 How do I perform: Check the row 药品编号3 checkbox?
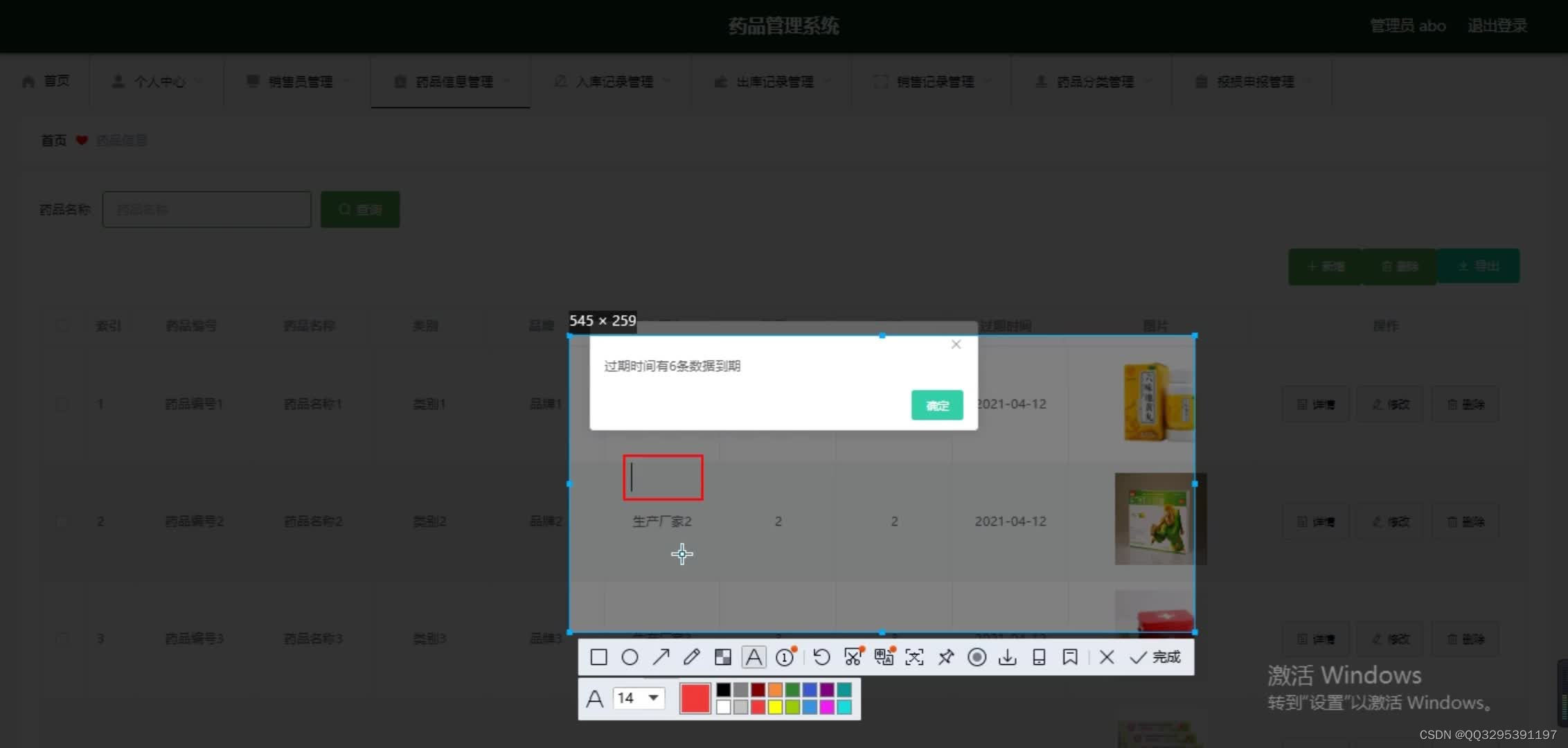click(x=62, y=638)
